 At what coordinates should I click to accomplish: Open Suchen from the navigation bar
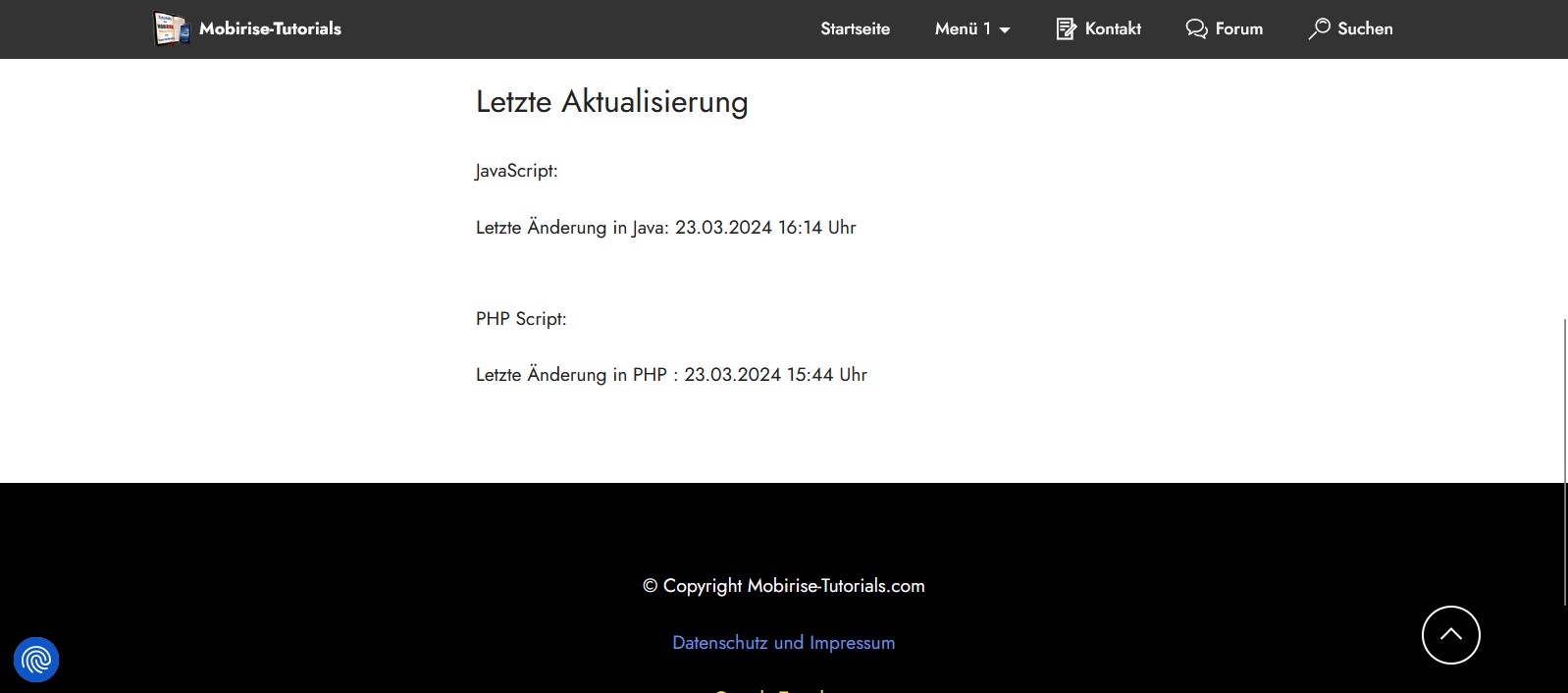click(1365, 28)
